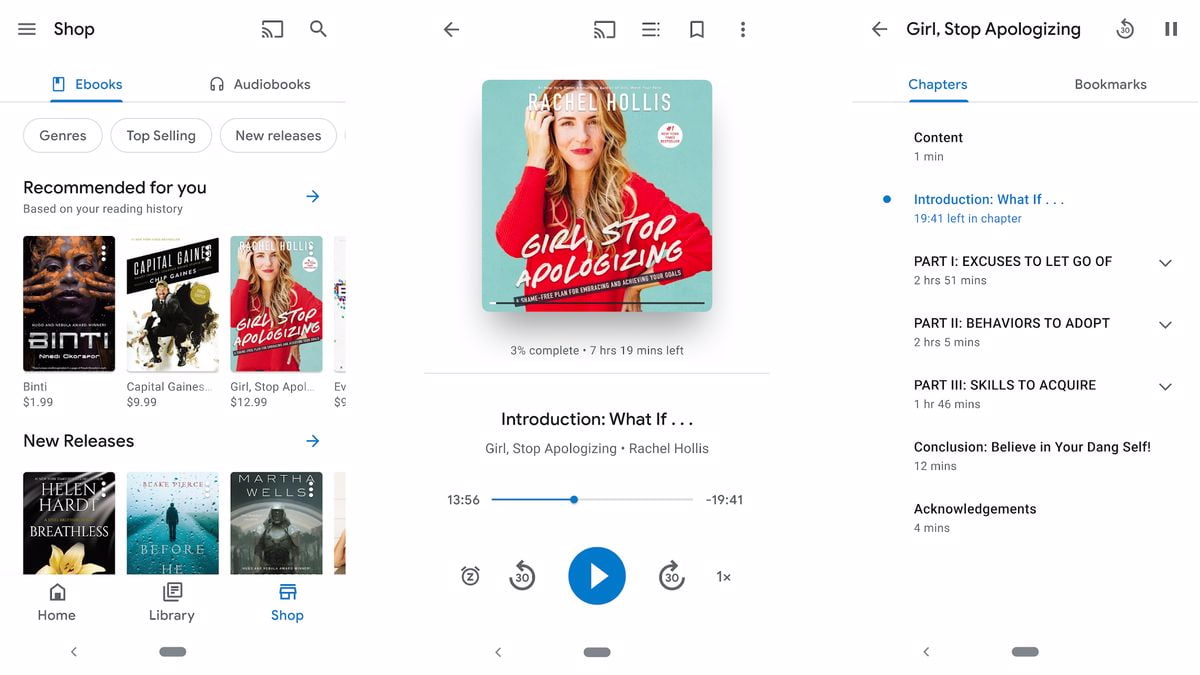Open search in the Shop
Image resolution: width=1200 pixels, height=675 pixels.
[318, 28]
